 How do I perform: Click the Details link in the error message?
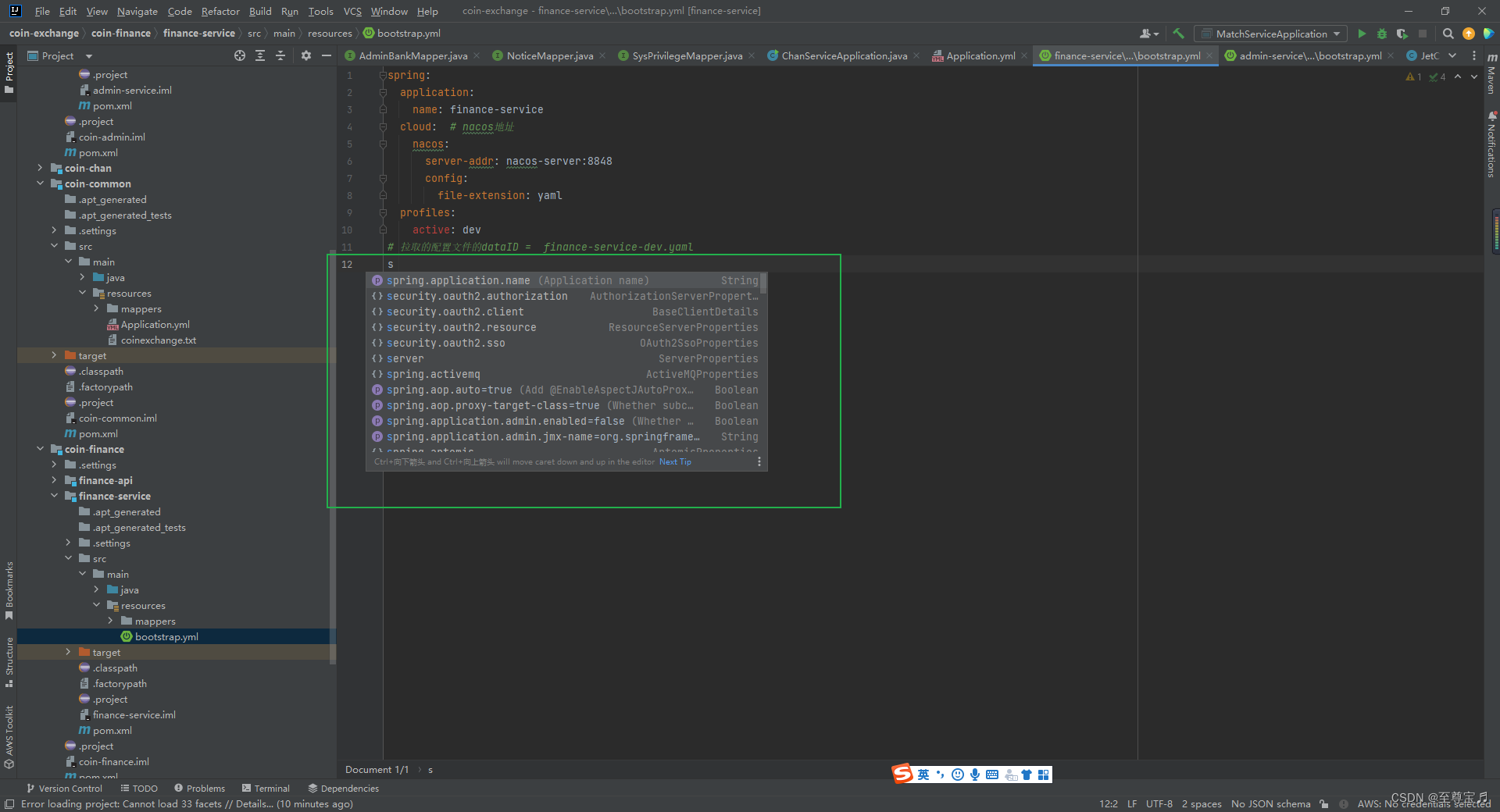252,803
